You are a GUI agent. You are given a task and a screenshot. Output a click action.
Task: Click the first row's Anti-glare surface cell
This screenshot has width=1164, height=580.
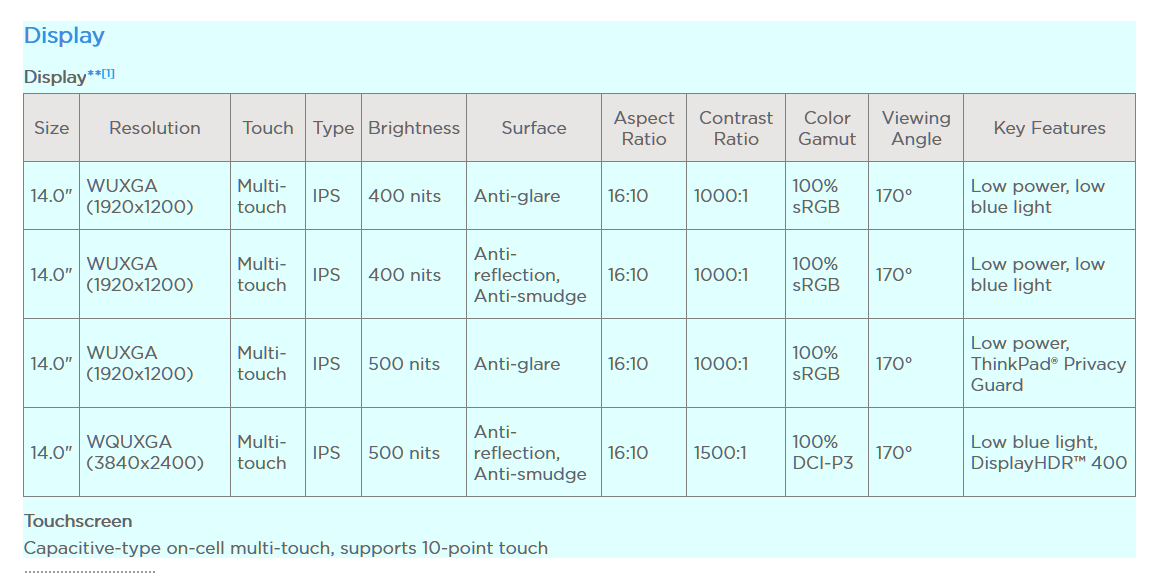[534, 196]
